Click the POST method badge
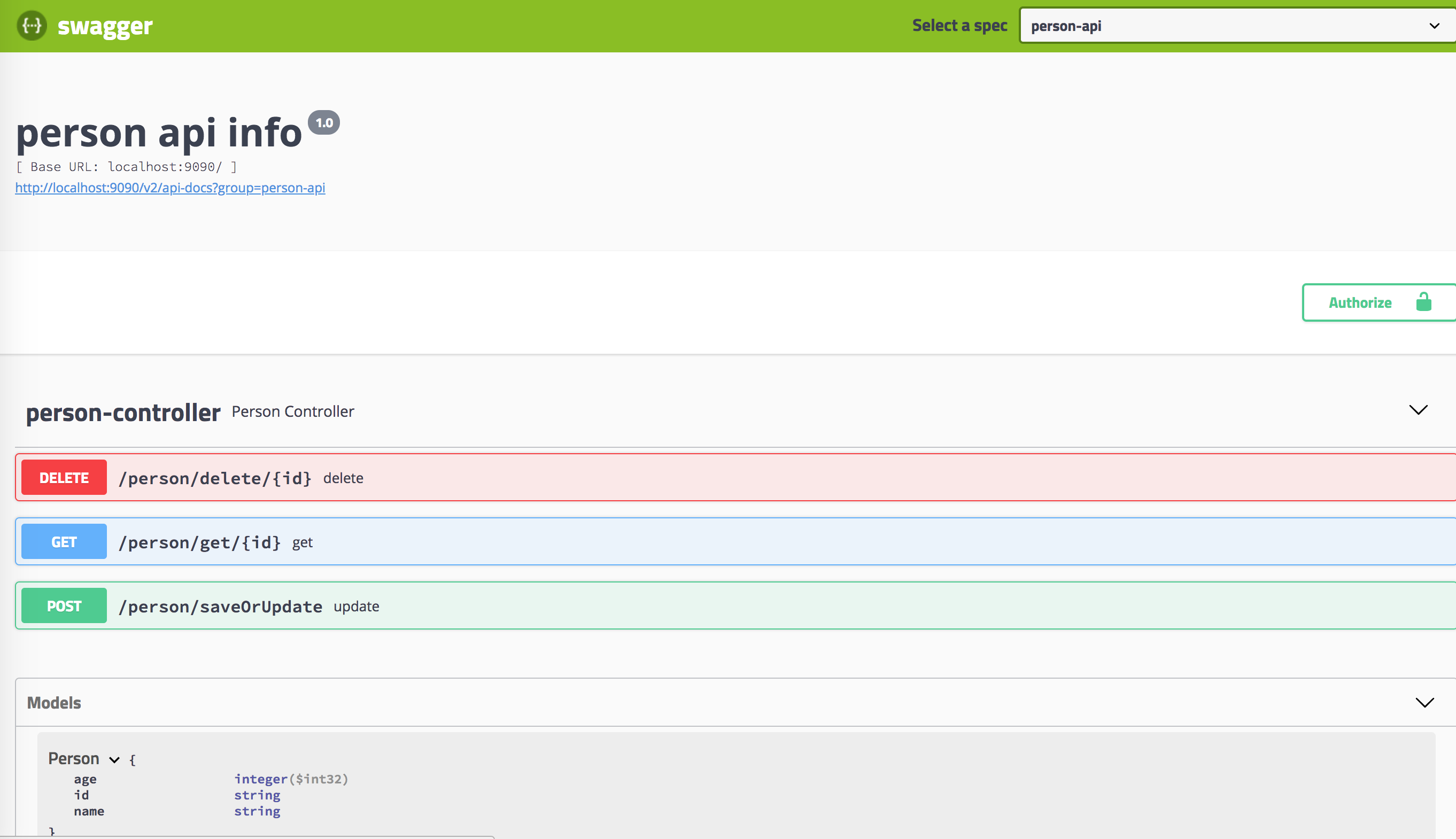 click(64, 605)
